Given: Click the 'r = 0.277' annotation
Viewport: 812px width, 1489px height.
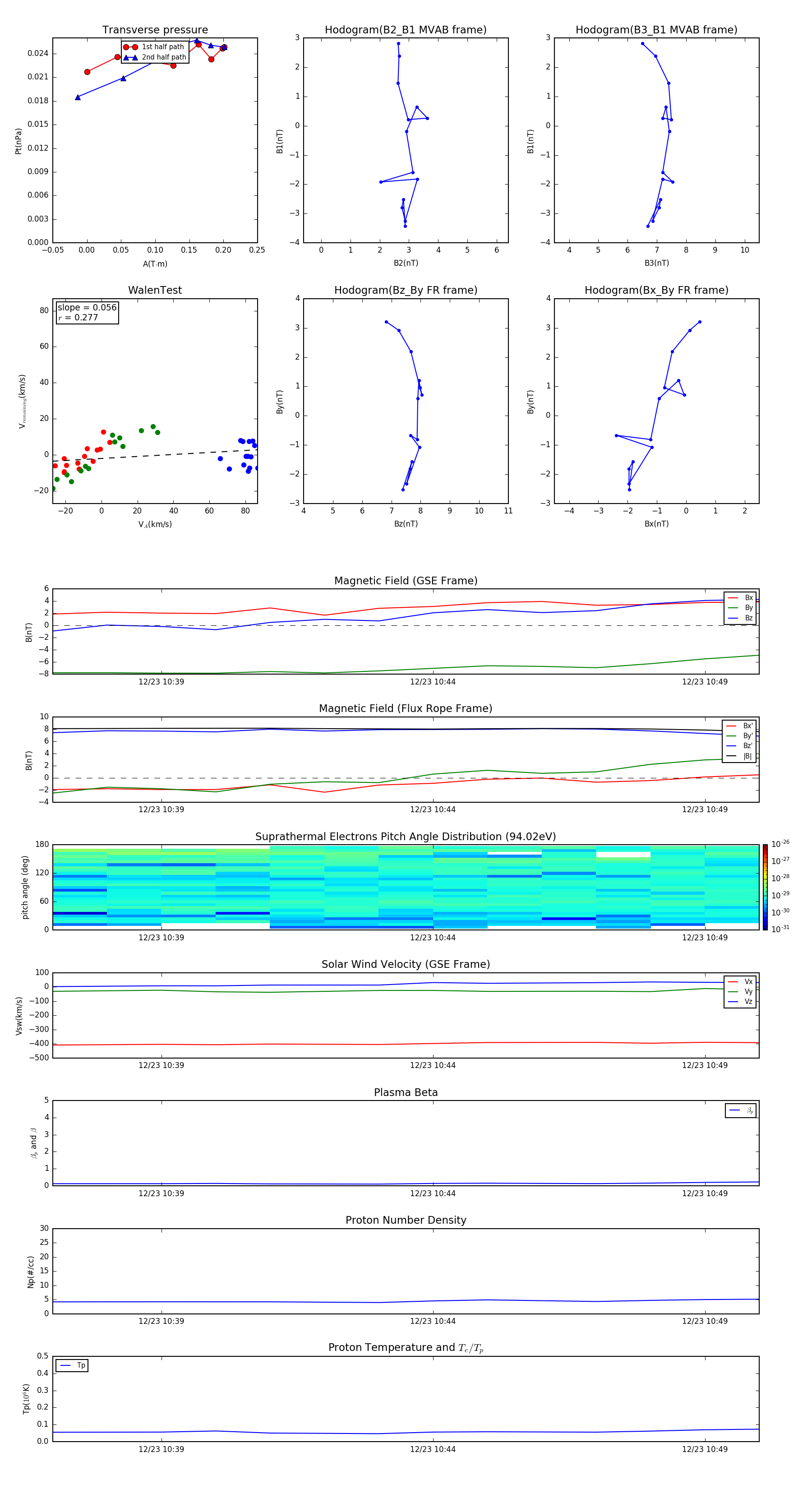Looking at the screenshot, I should pos(78,317).
